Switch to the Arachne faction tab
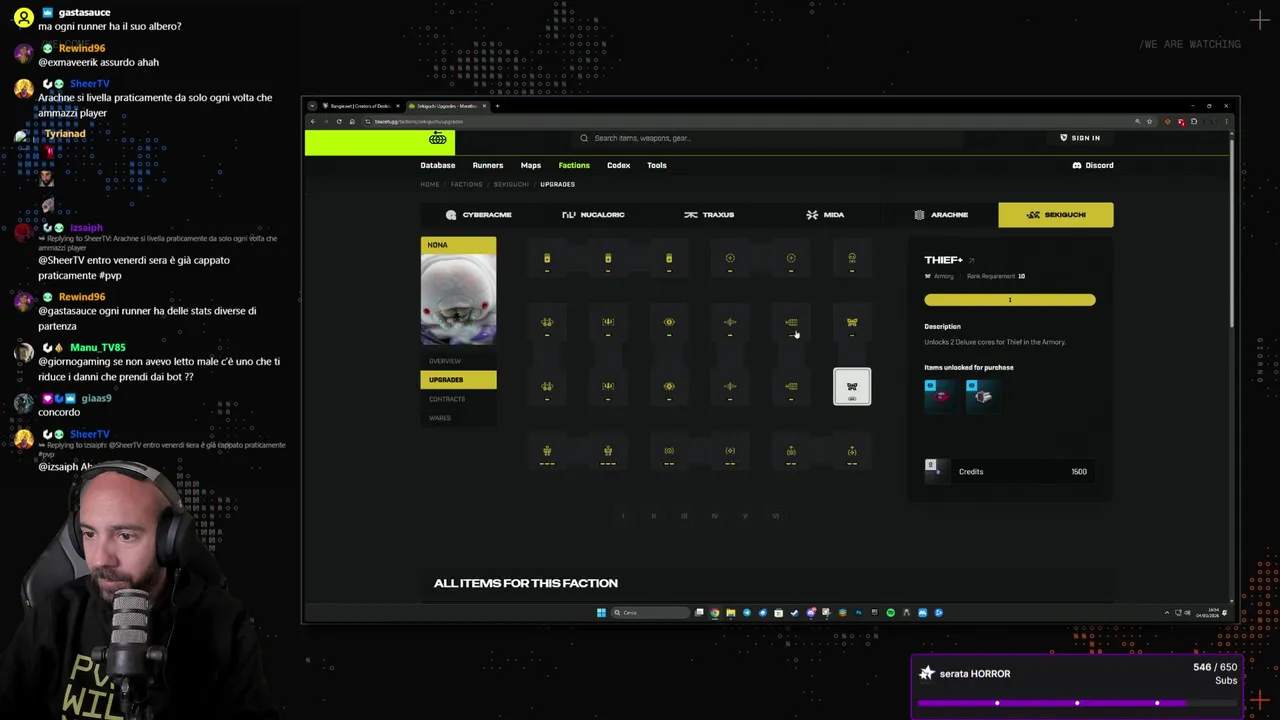The width and height of the screenshot is (1280, 720). click(940, 215)
